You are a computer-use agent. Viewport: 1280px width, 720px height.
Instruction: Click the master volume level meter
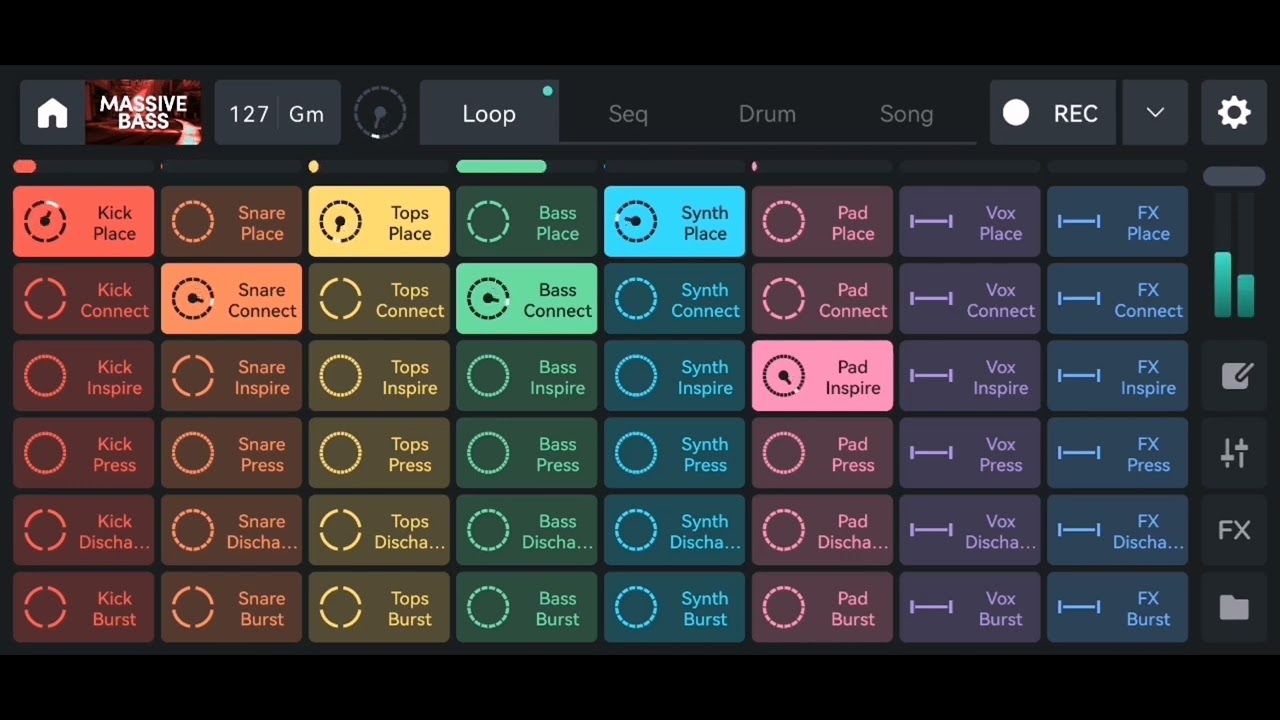pos(1234,256)
